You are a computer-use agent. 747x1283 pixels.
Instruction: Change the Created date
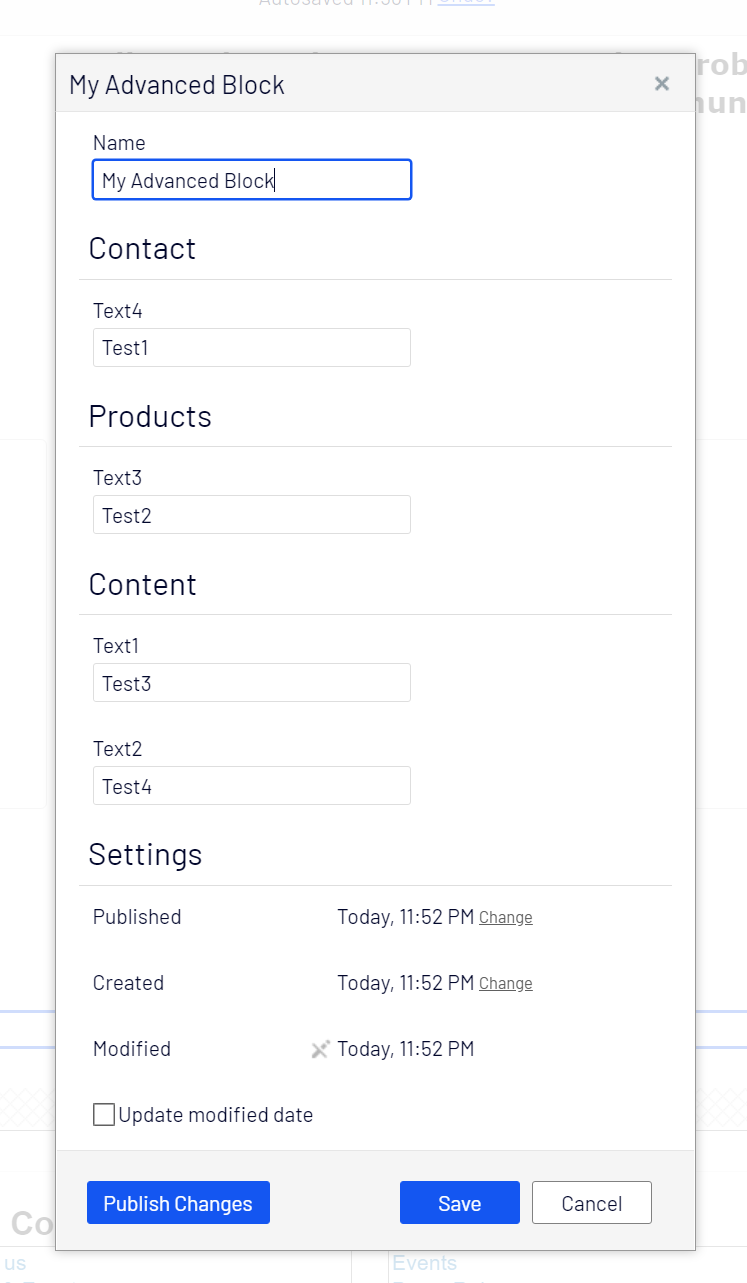click(x=505, y=984)
